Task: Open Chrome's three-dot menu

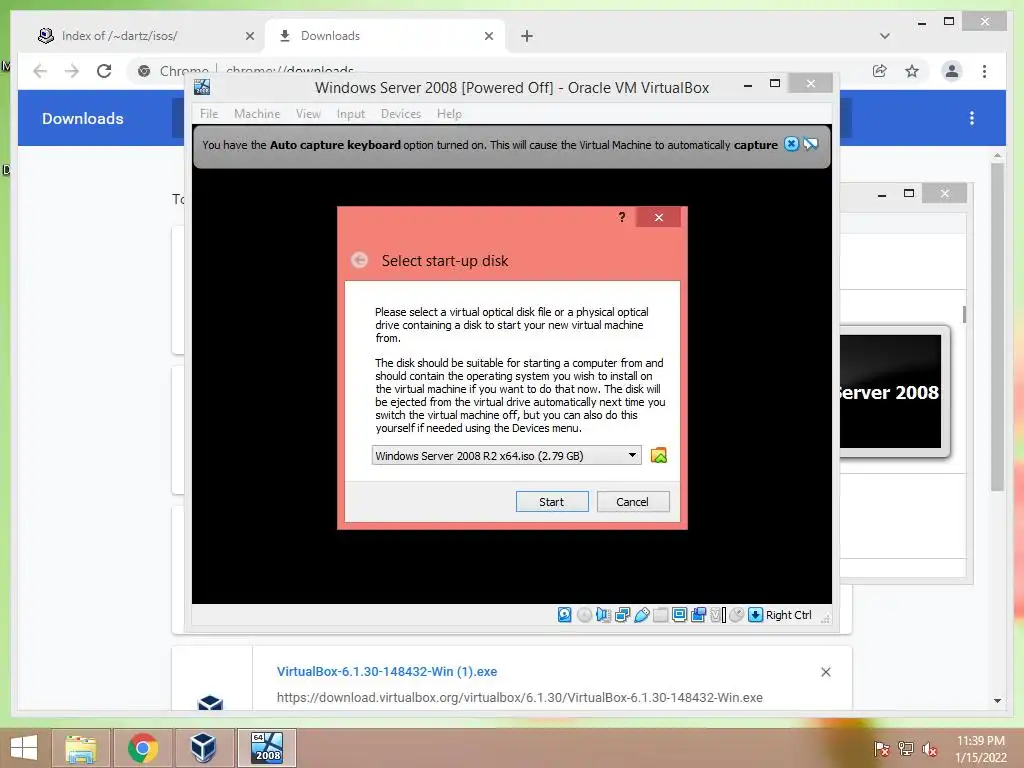Action: click(984, 71)
